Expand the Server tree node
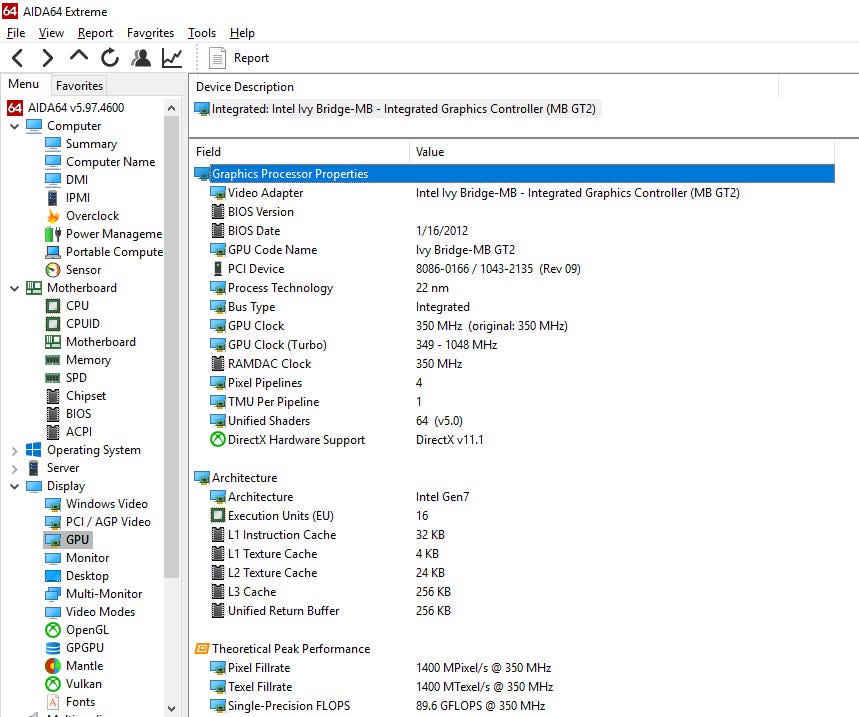Viewport: 859px width, 717px height. 14,468
